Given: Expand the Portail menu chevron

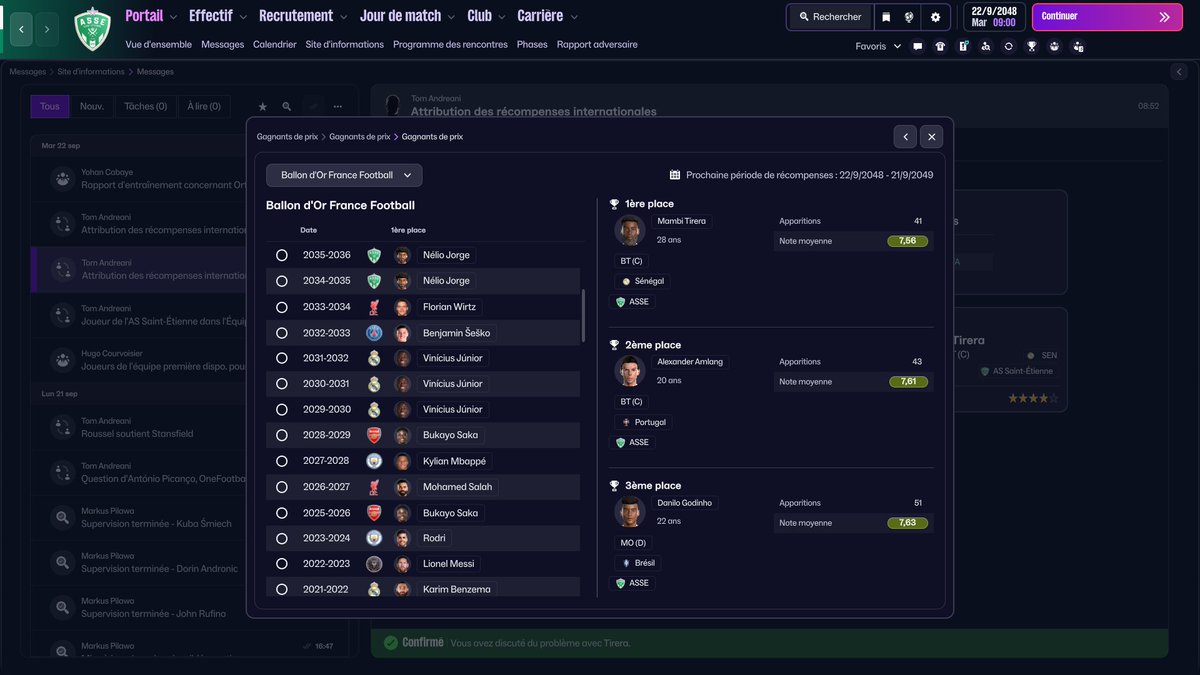Looking at the screenshot, I should coord(173,17).
